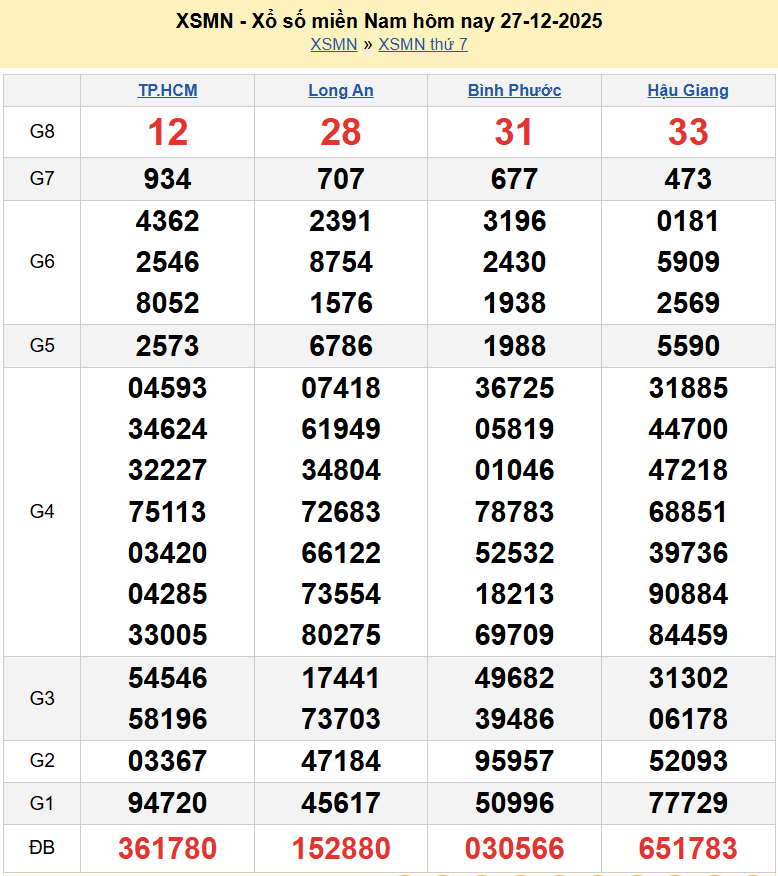Click the Bình Phước column header link
Image resolution: width=778 pixels, height=876 pixels.
point(514,90)
